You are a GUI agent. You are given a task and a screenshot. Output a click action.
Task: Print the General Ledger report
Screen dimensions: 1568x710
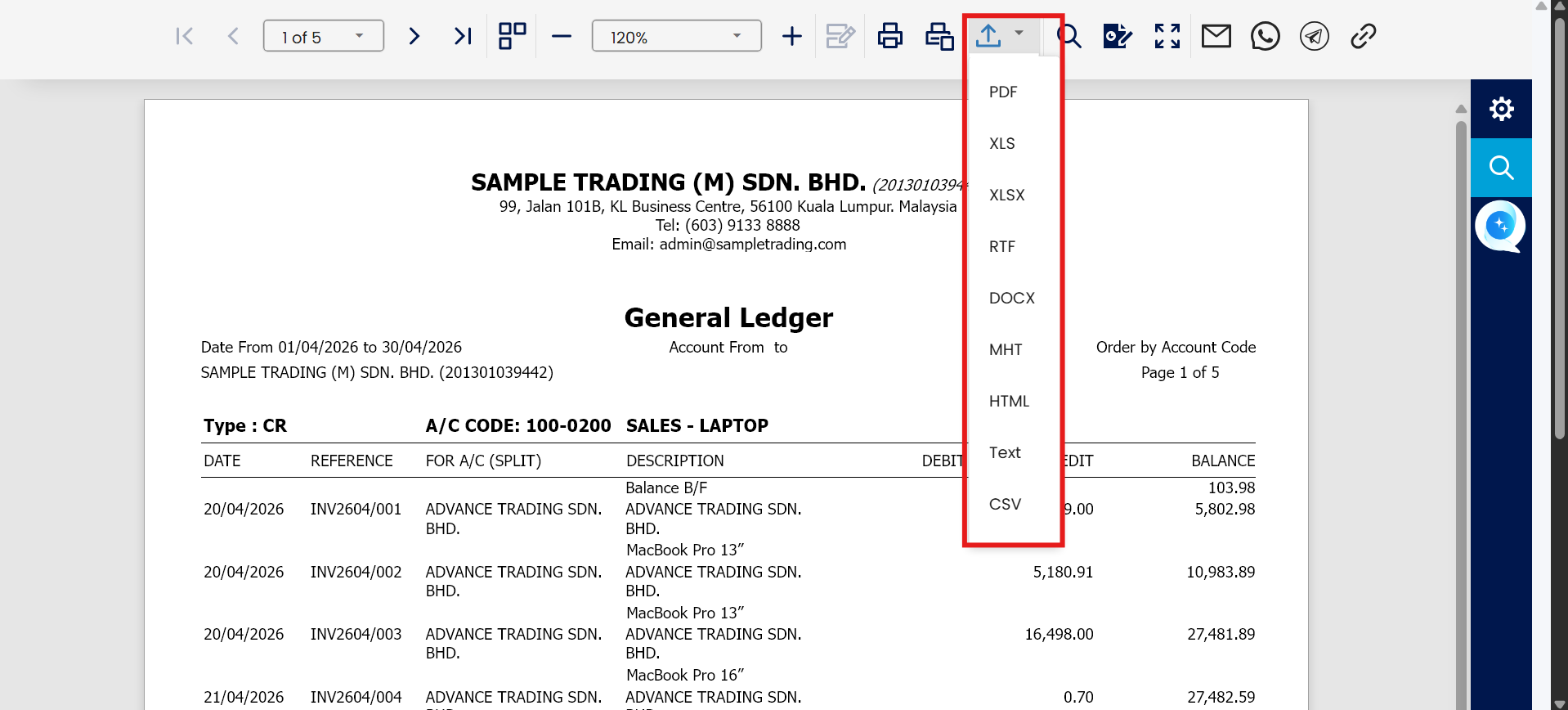(890, 36)
